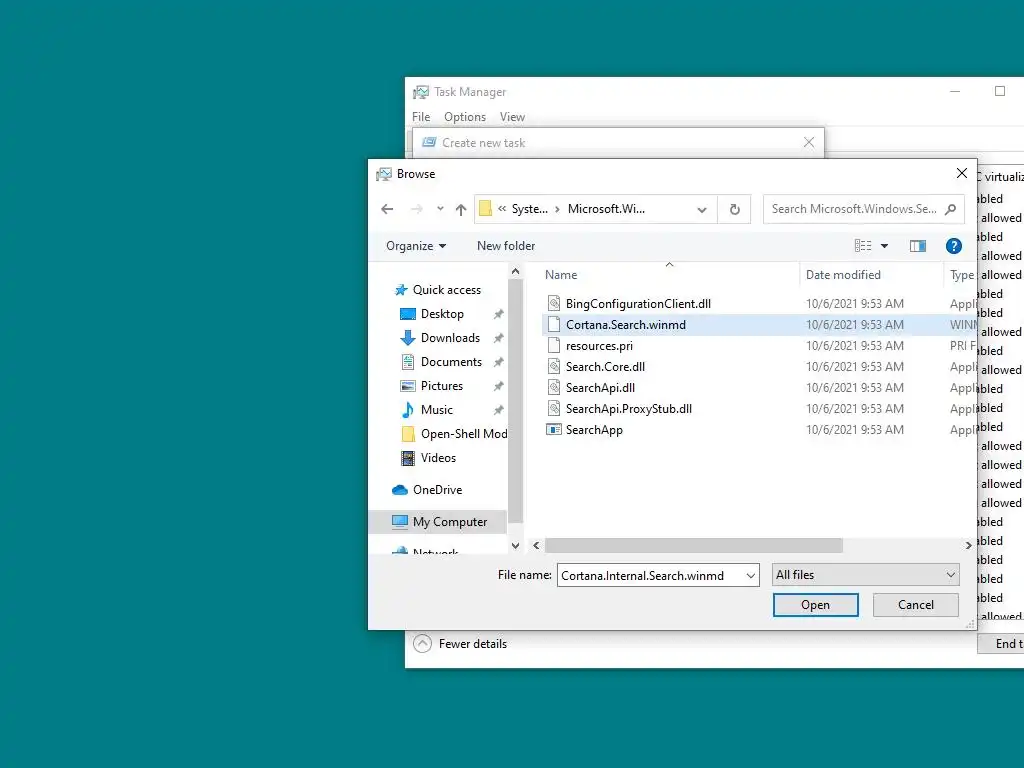Viewport: 1024px width, 768px height.
Task: Expand the address bar path dropdown
Action: pyautogui.click(x=702, y=210)
